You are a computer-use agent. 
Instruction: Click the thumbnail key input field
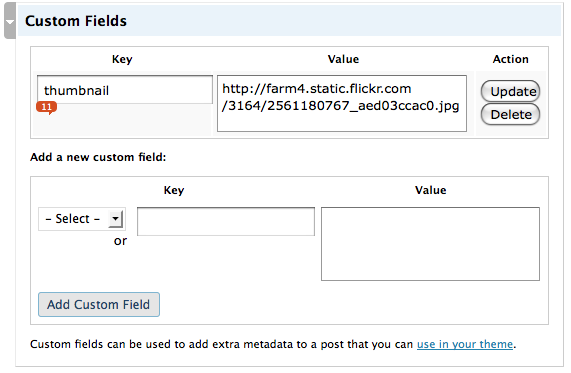coord(125,90)
